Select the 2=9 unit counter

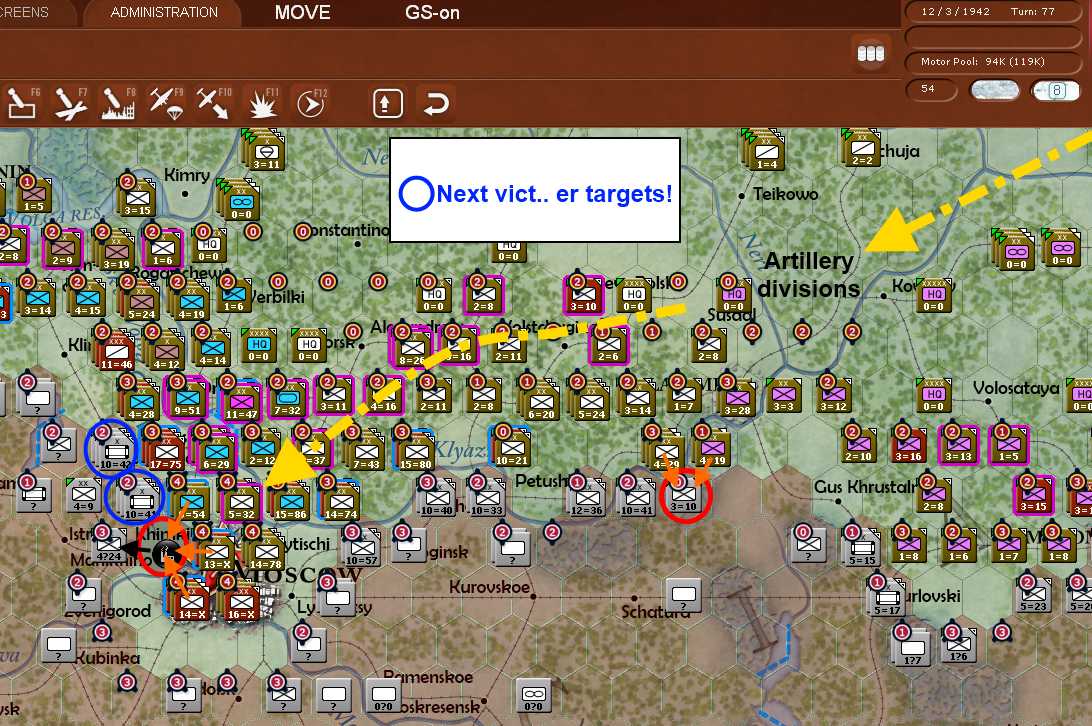point(62,248)
